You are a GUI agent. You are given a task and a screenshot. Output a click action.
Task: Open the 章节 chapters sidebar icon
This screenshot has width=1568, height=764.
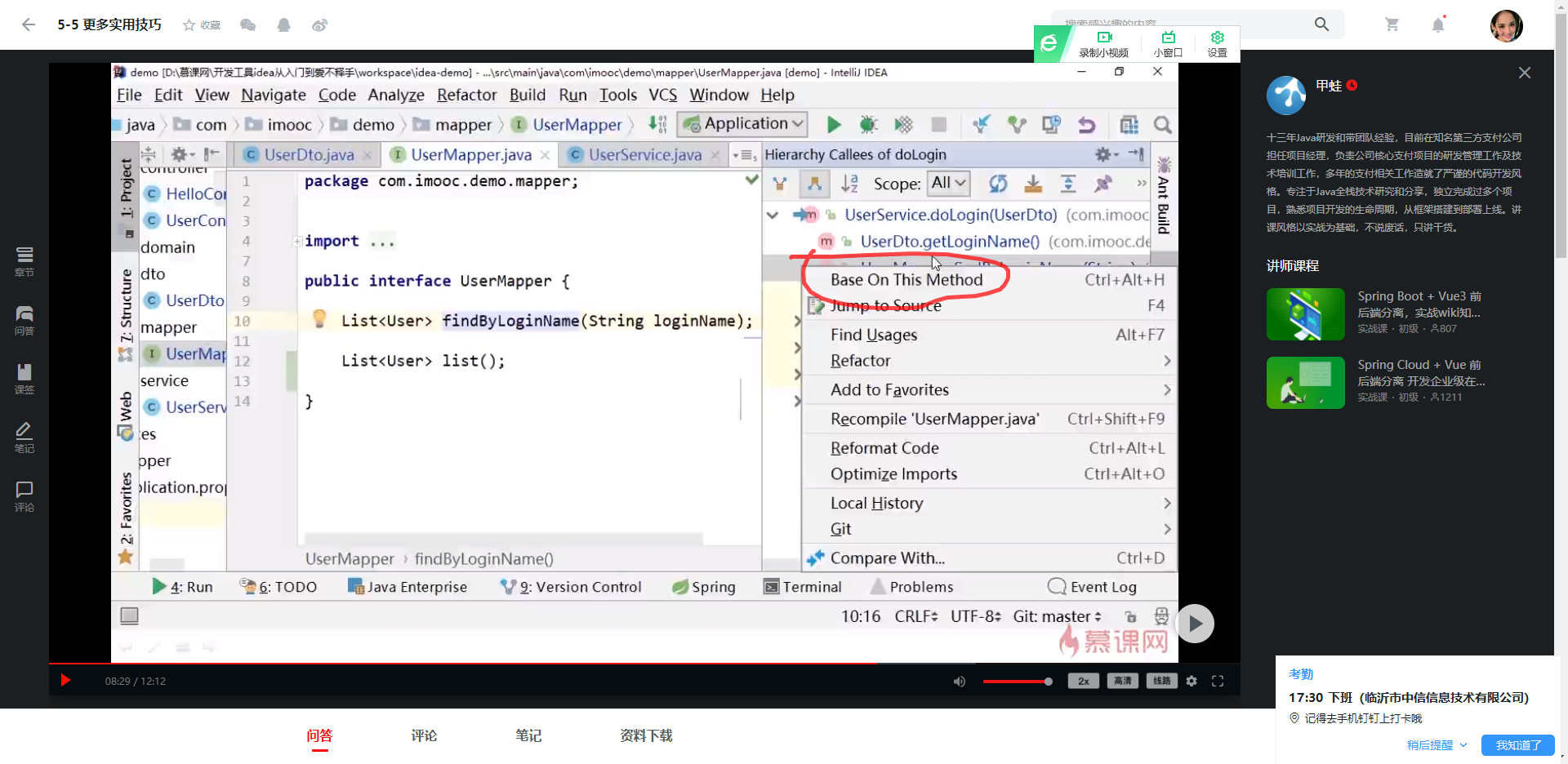[x=24, y=262]
